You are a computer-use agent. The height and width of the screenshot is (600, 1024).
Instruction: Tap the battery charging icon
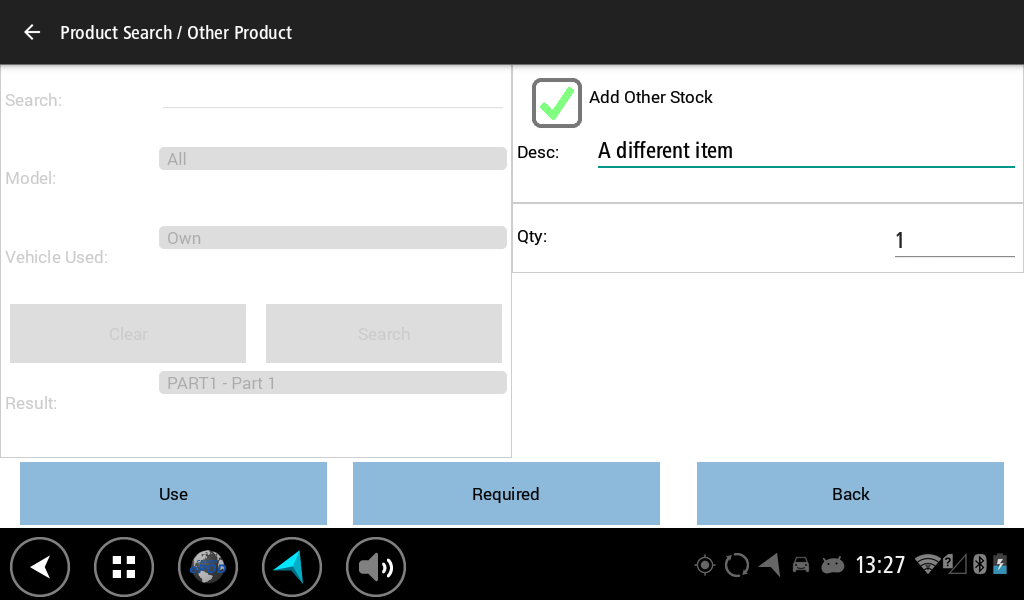1000,564
